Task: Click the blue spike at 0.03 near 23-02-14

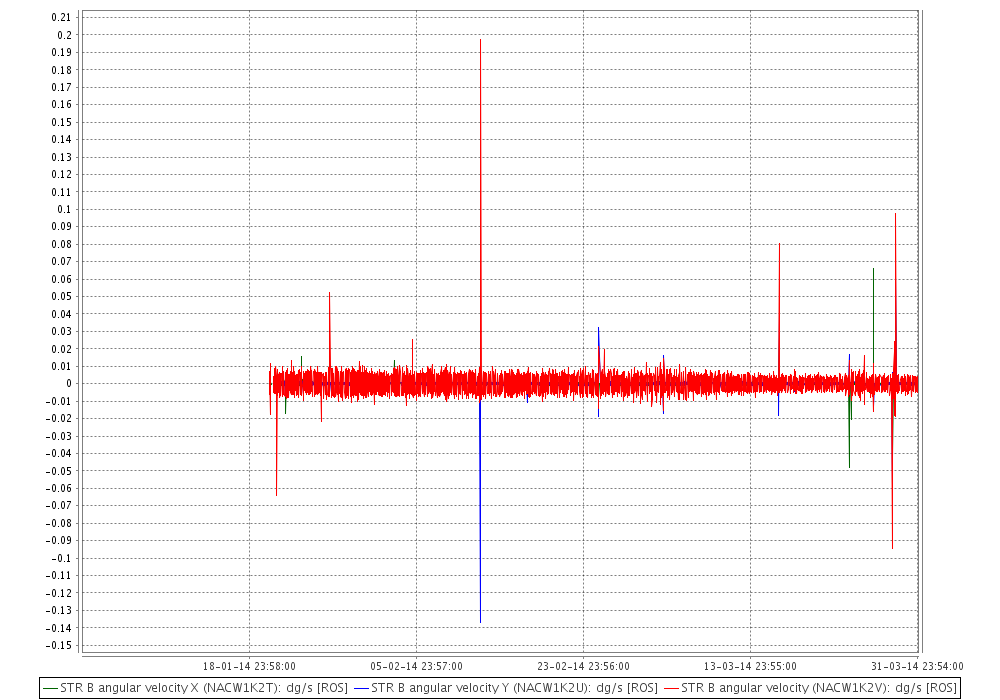Action: pos(598,330)
